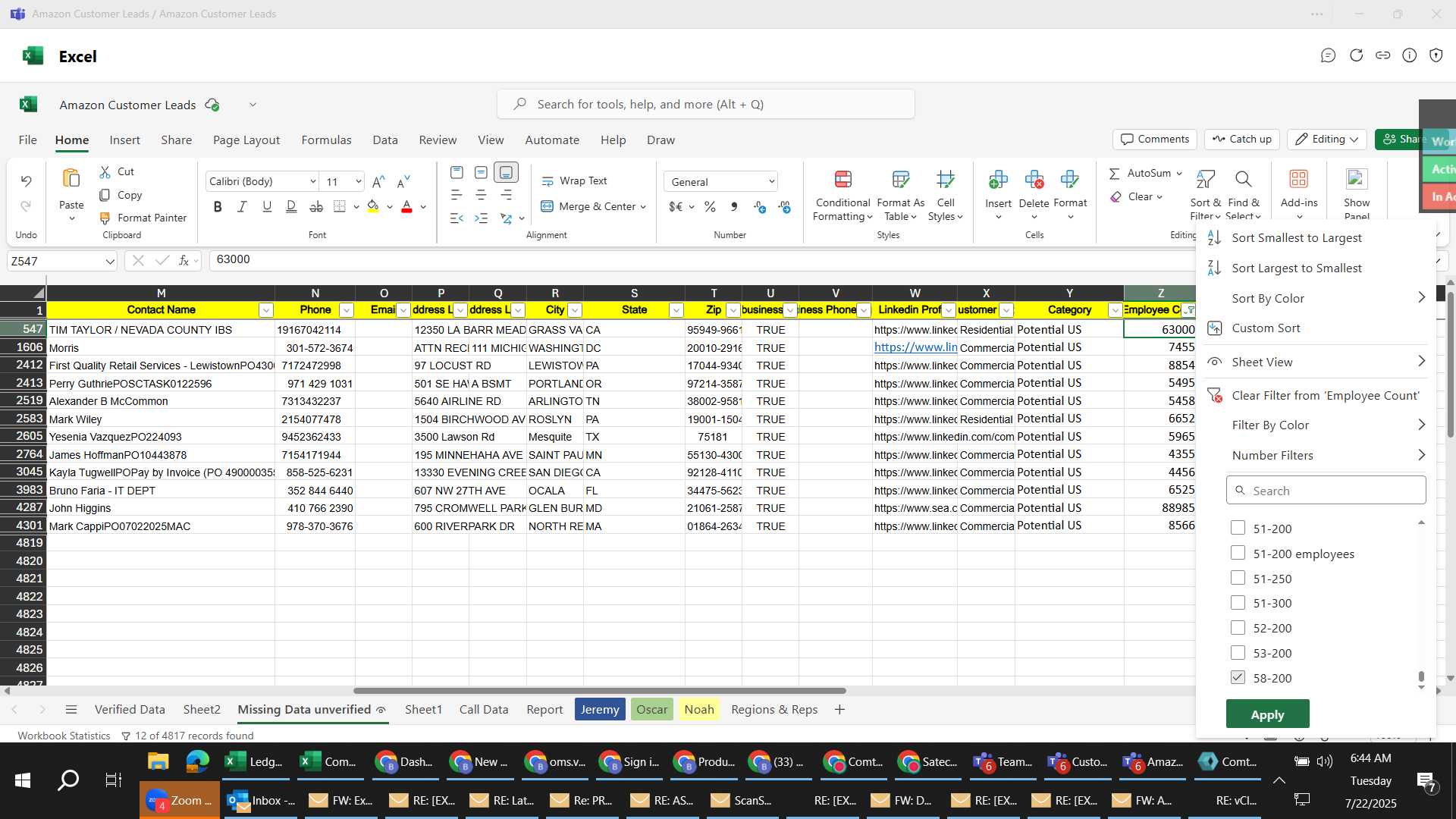Check the 52-200 filter checkbox

(x=1238, y=628)
